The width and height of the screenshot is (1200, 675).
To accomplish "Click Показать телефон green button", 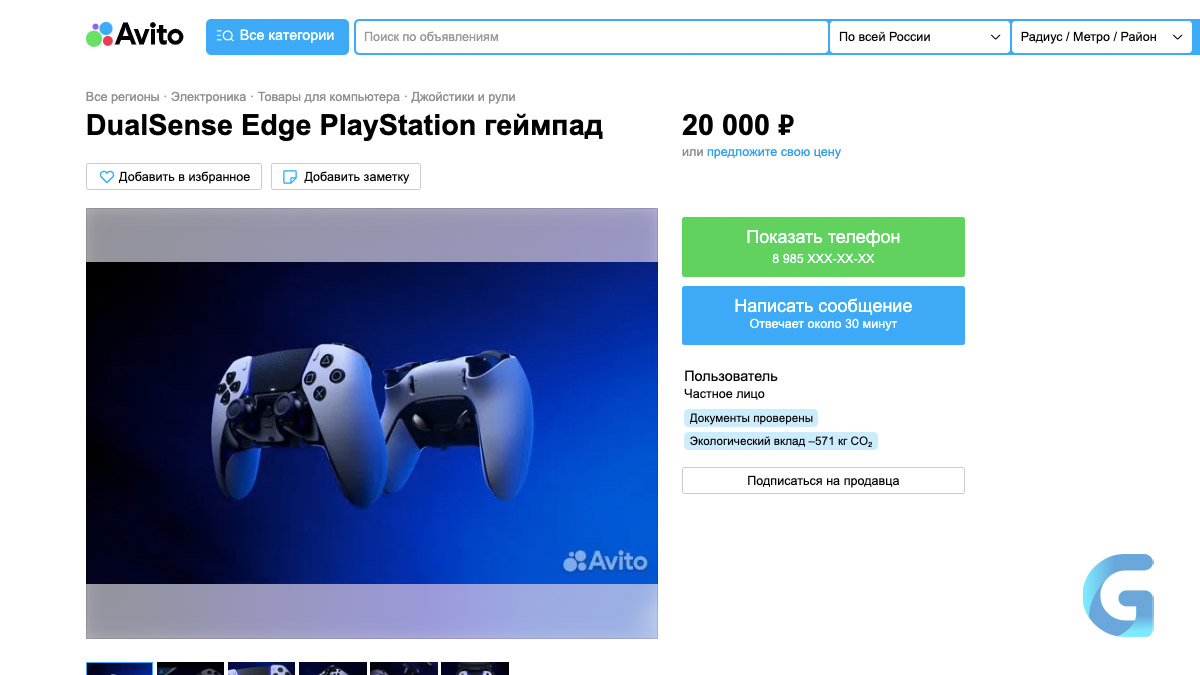I will click(823, 247).
